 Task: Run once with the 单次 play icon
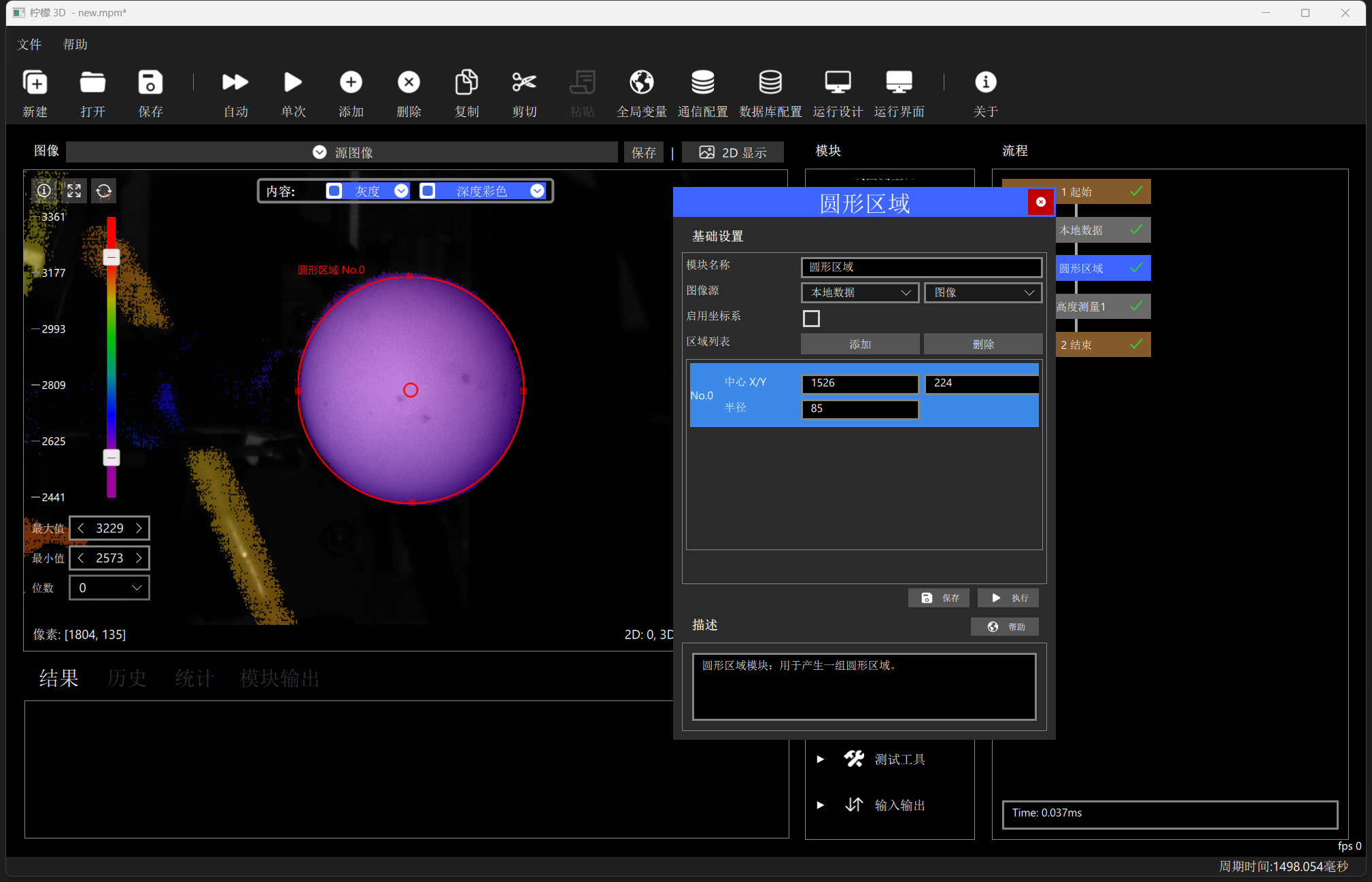293,82
